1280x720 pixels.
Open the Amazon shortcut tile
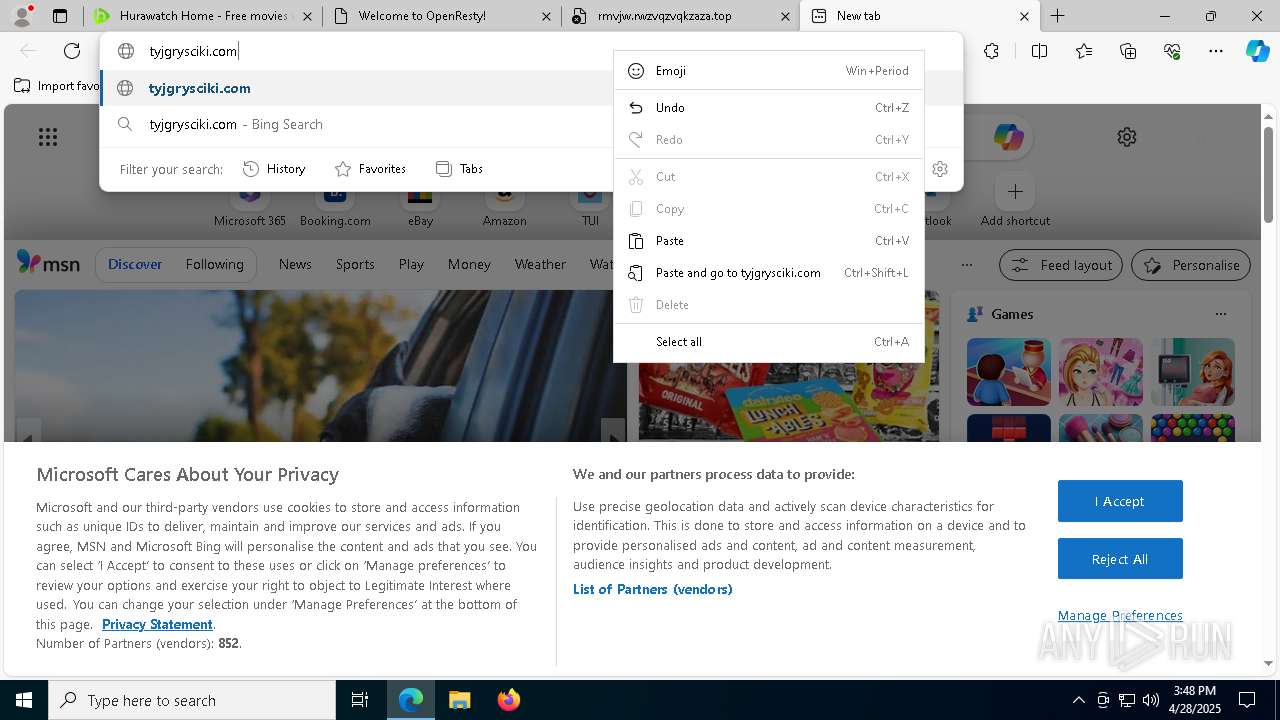(x=504, y=205)
